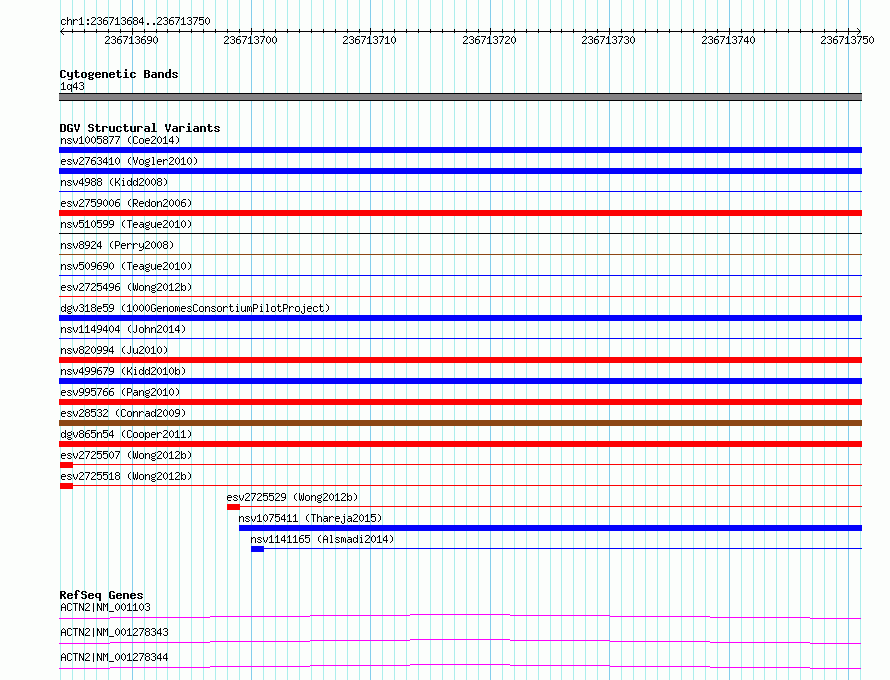
Task: Click the red block under esv2725507
Action: pyautogui.click(x=66, y=465)
